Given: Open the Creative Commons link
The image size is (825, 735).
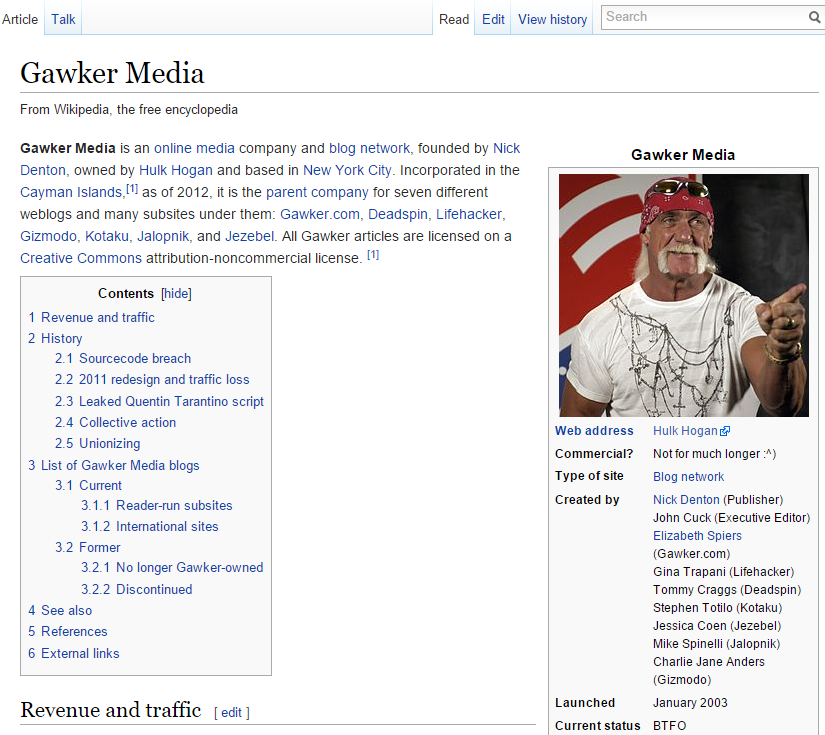Looking at the screenshot, I should coord(81,258).
